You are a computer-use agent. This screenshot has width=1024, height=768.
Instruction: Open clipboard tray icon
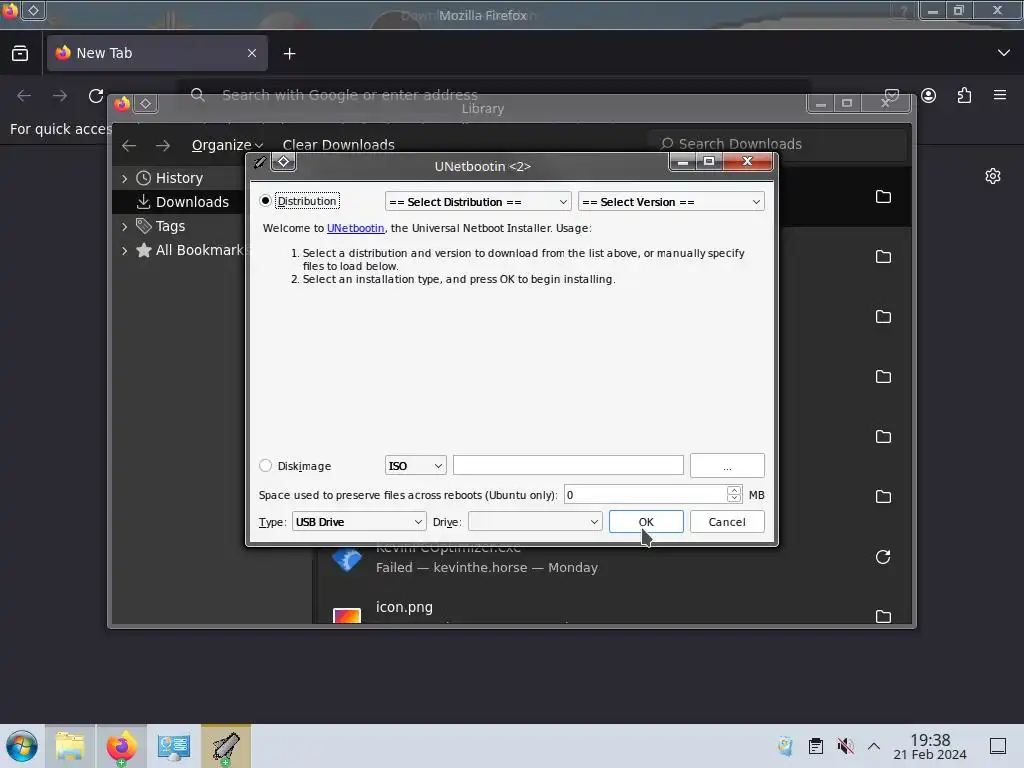tap(816, 746)
